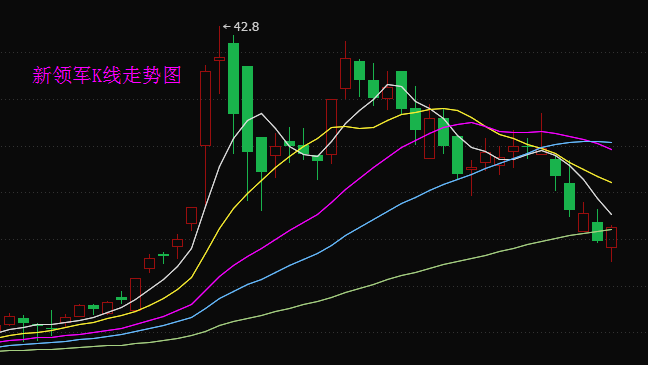
Task: Select the tall red candle touching the magenta line
Action: coord(429,138)
